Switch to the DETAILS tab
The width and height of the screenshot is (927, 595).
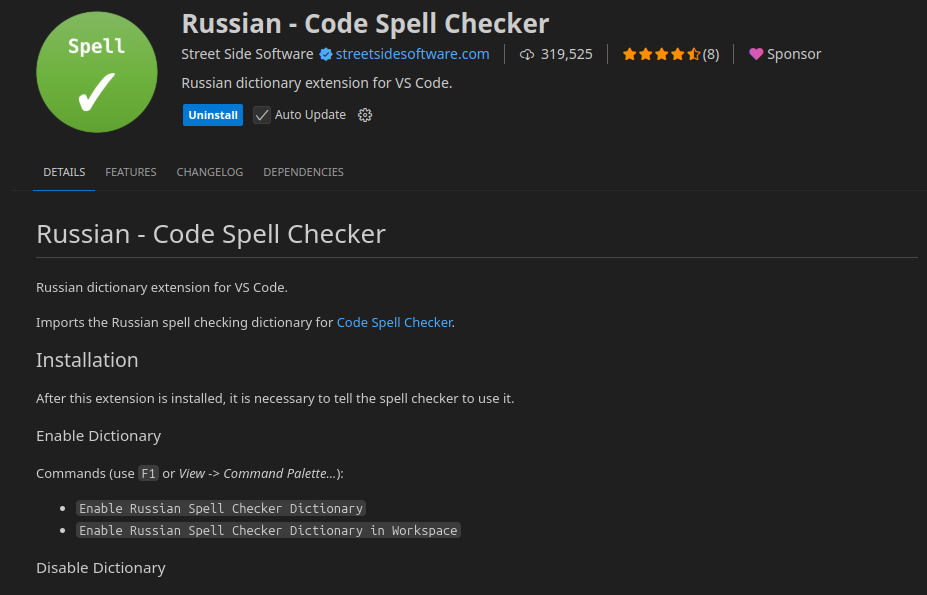[x=64, y=172]
